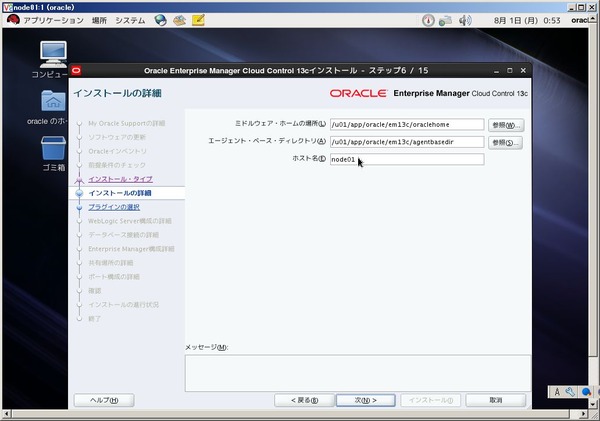Click Oracleインベントリ step

click(x=117, y=151)
